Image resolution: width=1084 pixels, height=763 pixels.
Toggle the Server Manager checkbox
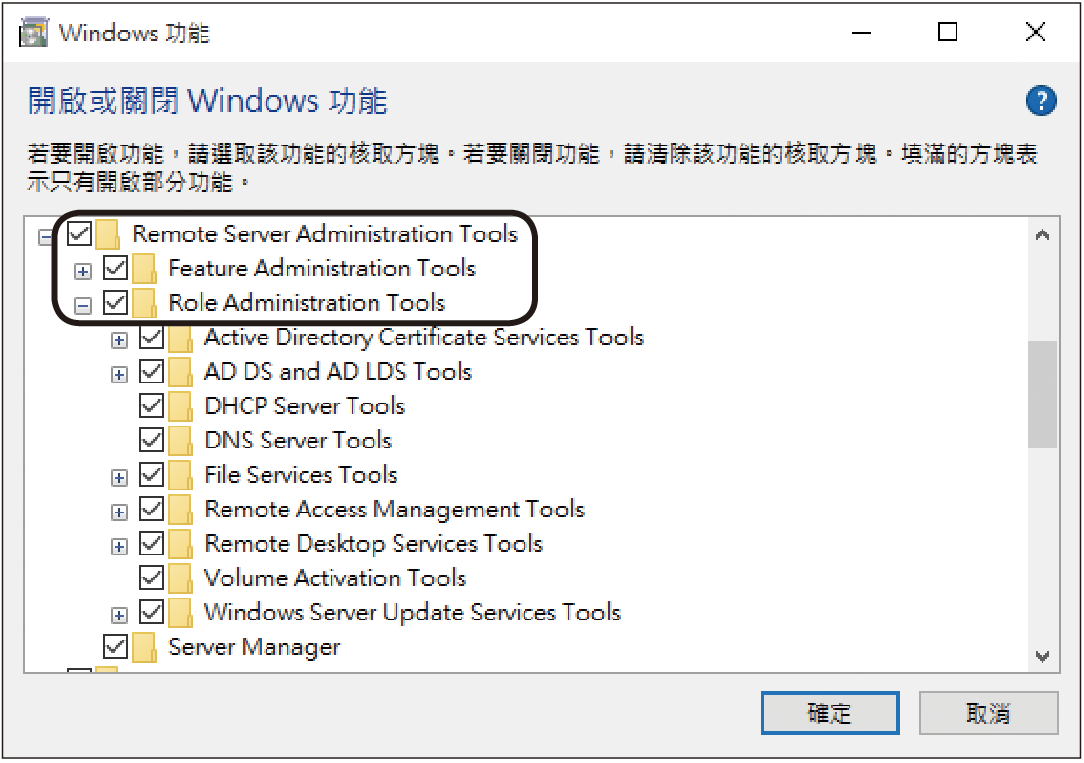pyautogui.click(x=115, y=647)
